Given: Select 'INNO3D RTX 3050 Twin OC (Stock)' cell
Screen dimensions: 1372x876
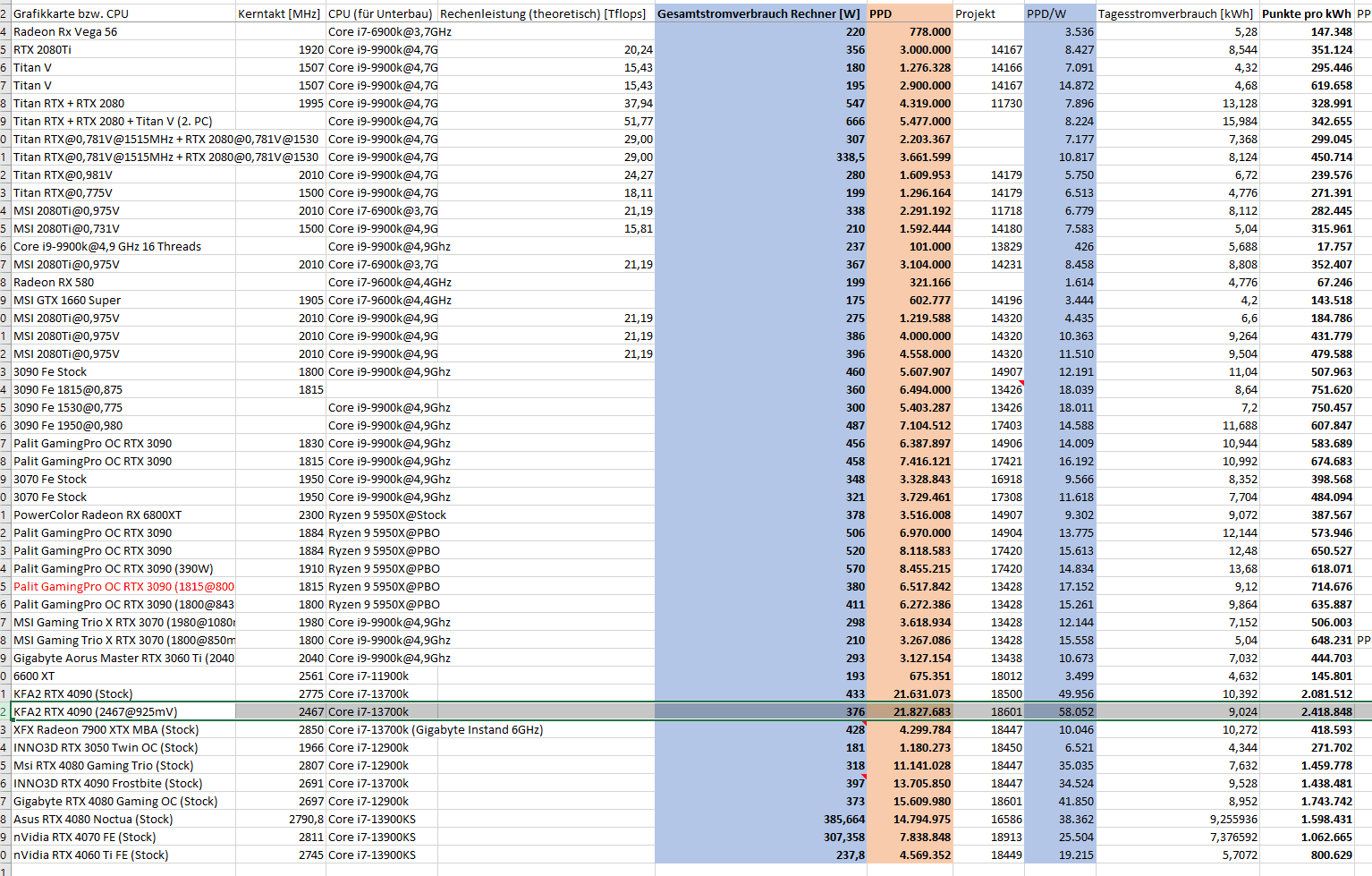Looking at the screenshot, I should tap(123, 747).
